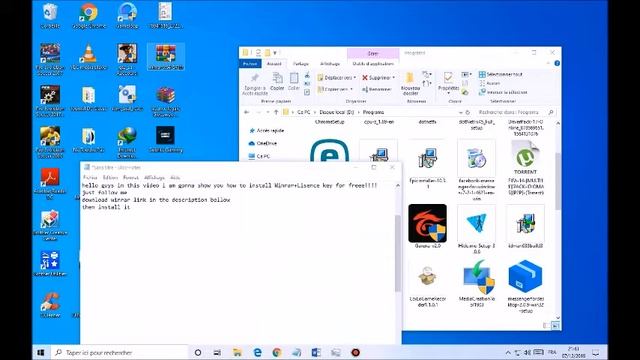The height and width of the screenshot is (360, 640).
Task: Select the Facebook messenger installer disc icon
Action: pos(476,169)
